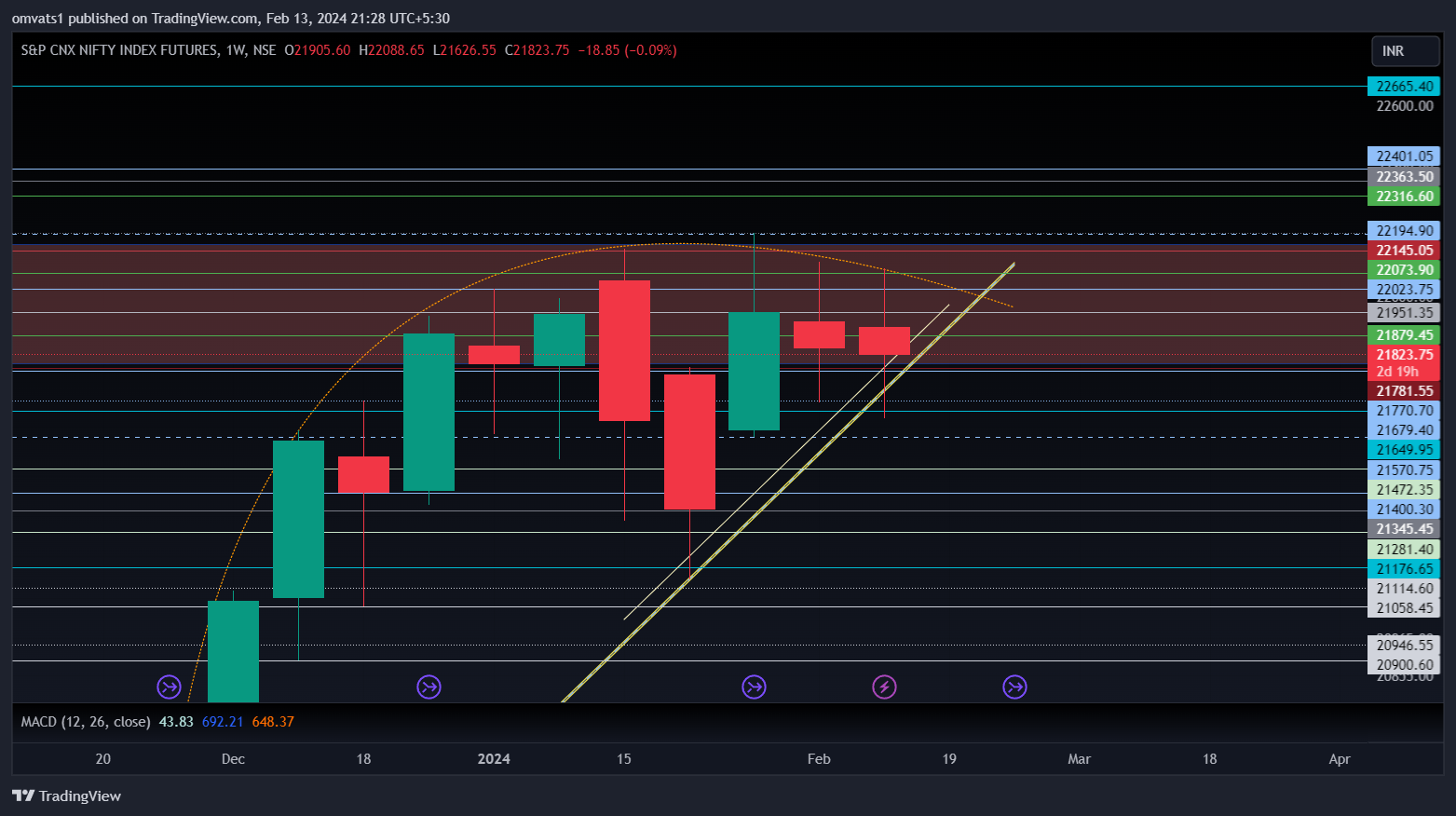Open the event marker icon before 2024
Image resolution: width=1456 pixels, height=816 pixels.
tap(429, 687)
